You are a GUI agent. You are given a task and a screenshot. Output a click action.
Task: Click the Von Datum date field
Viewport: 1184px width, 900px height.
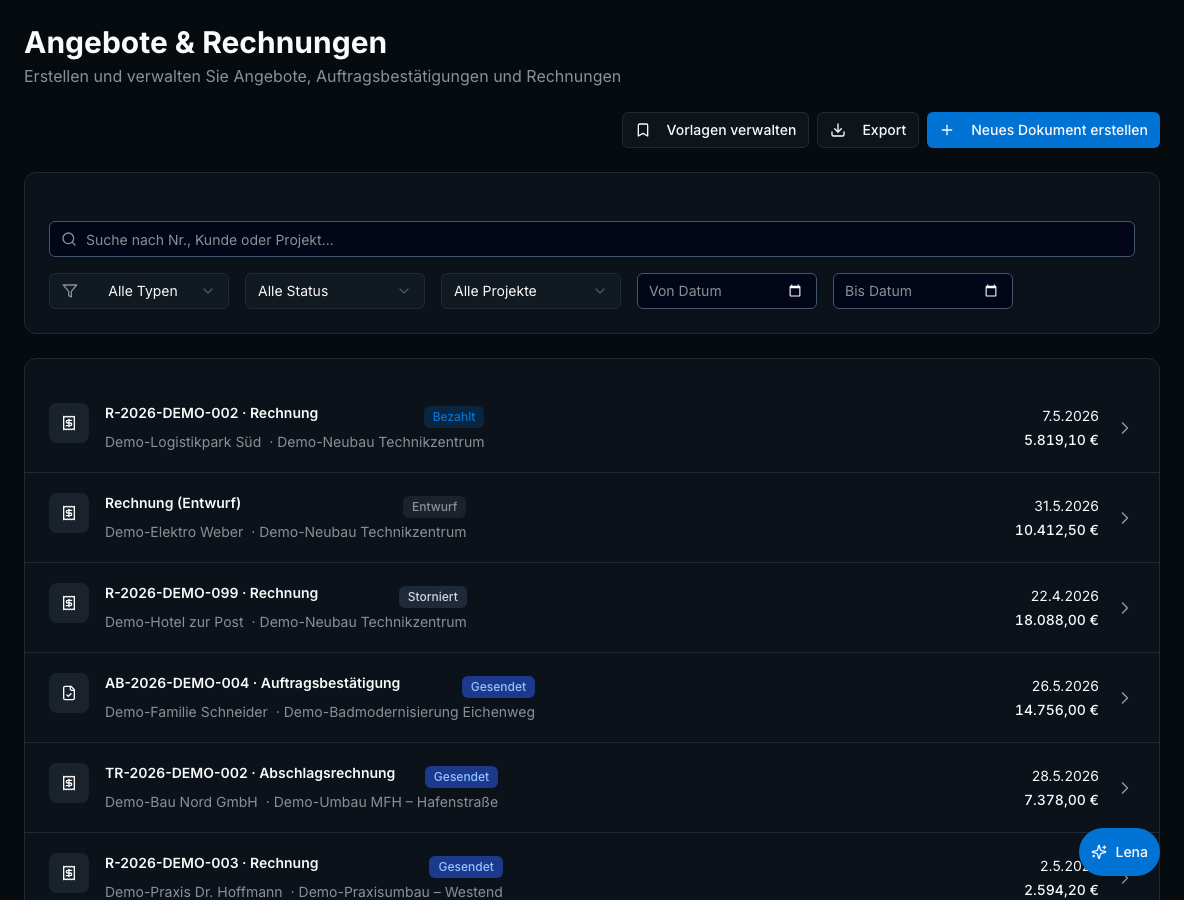pos(726,291)
